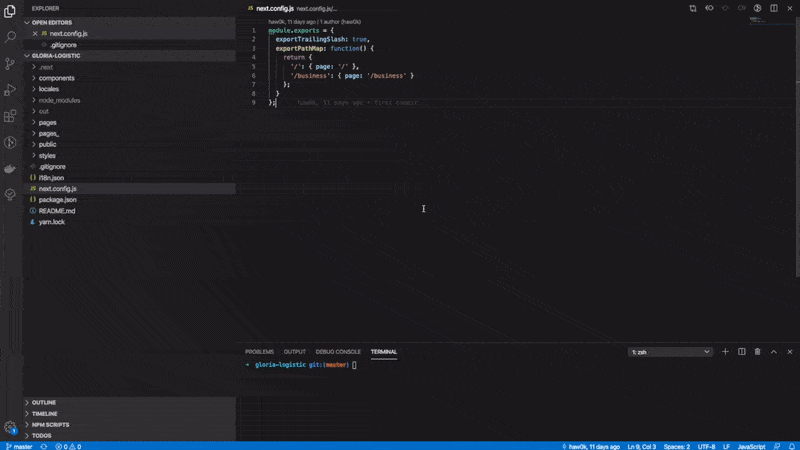Close next.config.js in Open Editors list
Screen dimensions: 800x450
point(35,34)
